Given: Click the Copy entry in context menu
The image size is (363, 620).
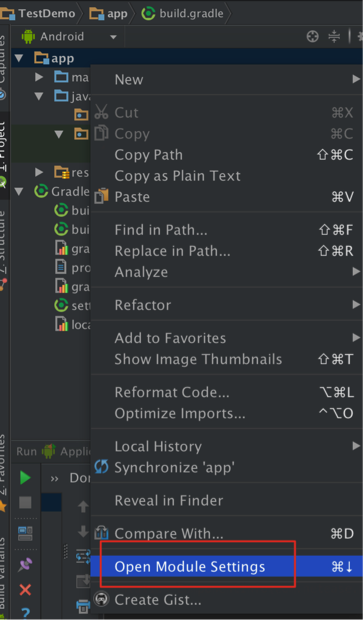Looking at the screenshot, I should (227, 134).
